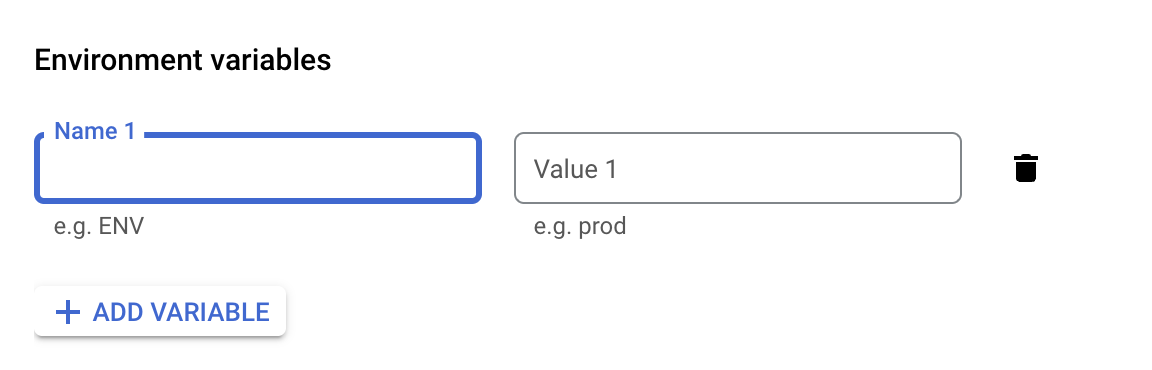Add a new environment variable

pyautogui.click(x=160, y=312)
